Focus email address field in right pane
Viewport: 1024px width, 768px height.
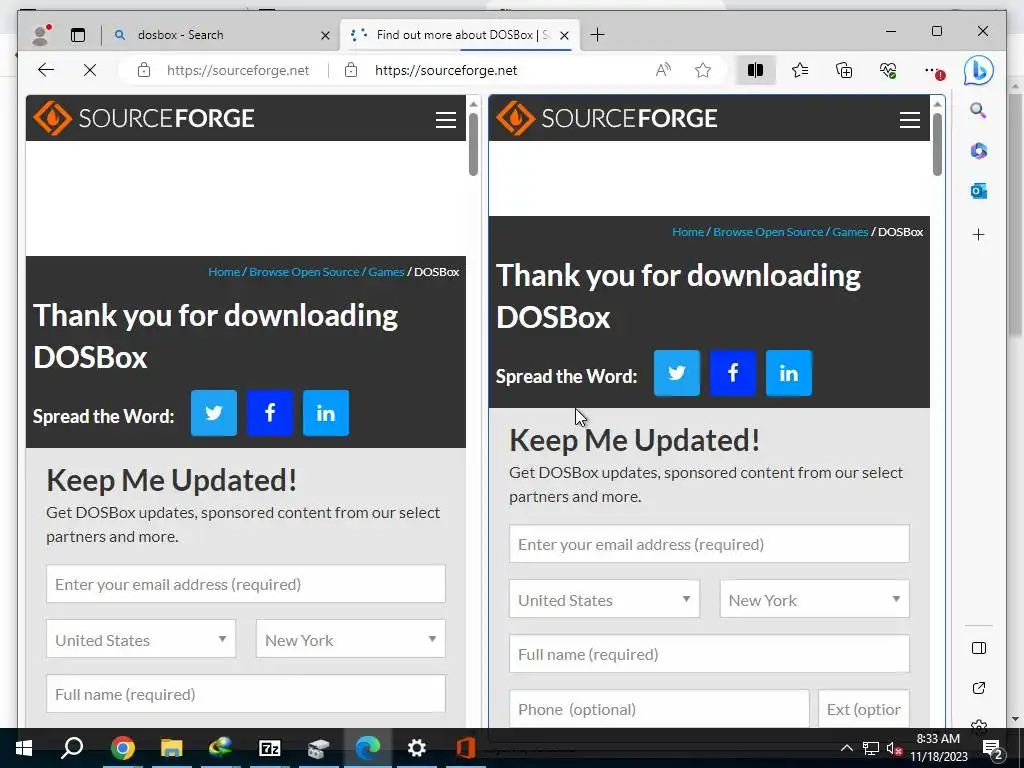(x=709, y=544)
